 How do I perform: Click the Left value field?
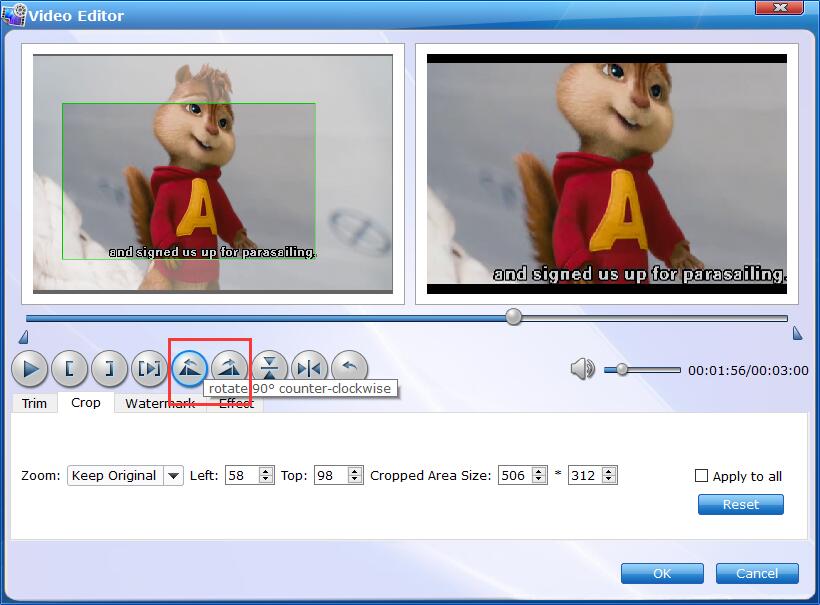242,475
